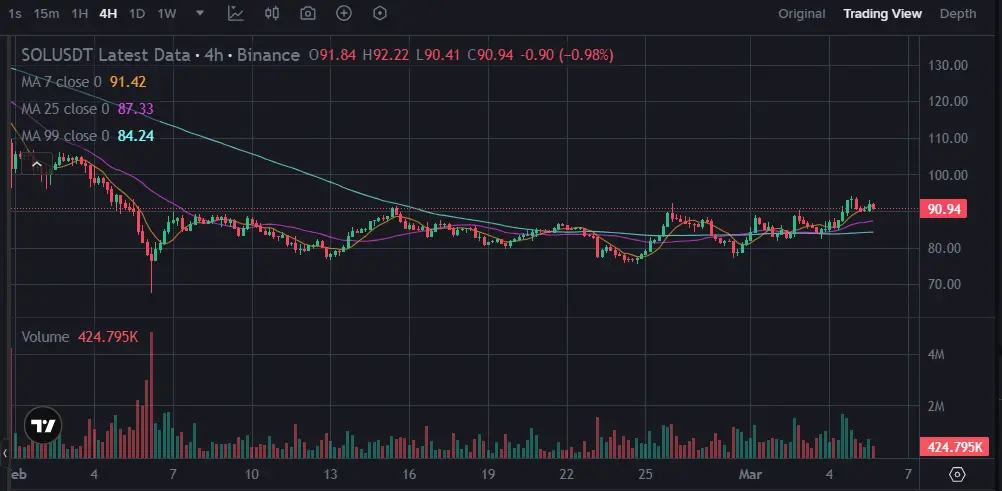Viewport: 1002px width, 491px height.
Task: Open the Depth tab
Action: pos(958,14)
